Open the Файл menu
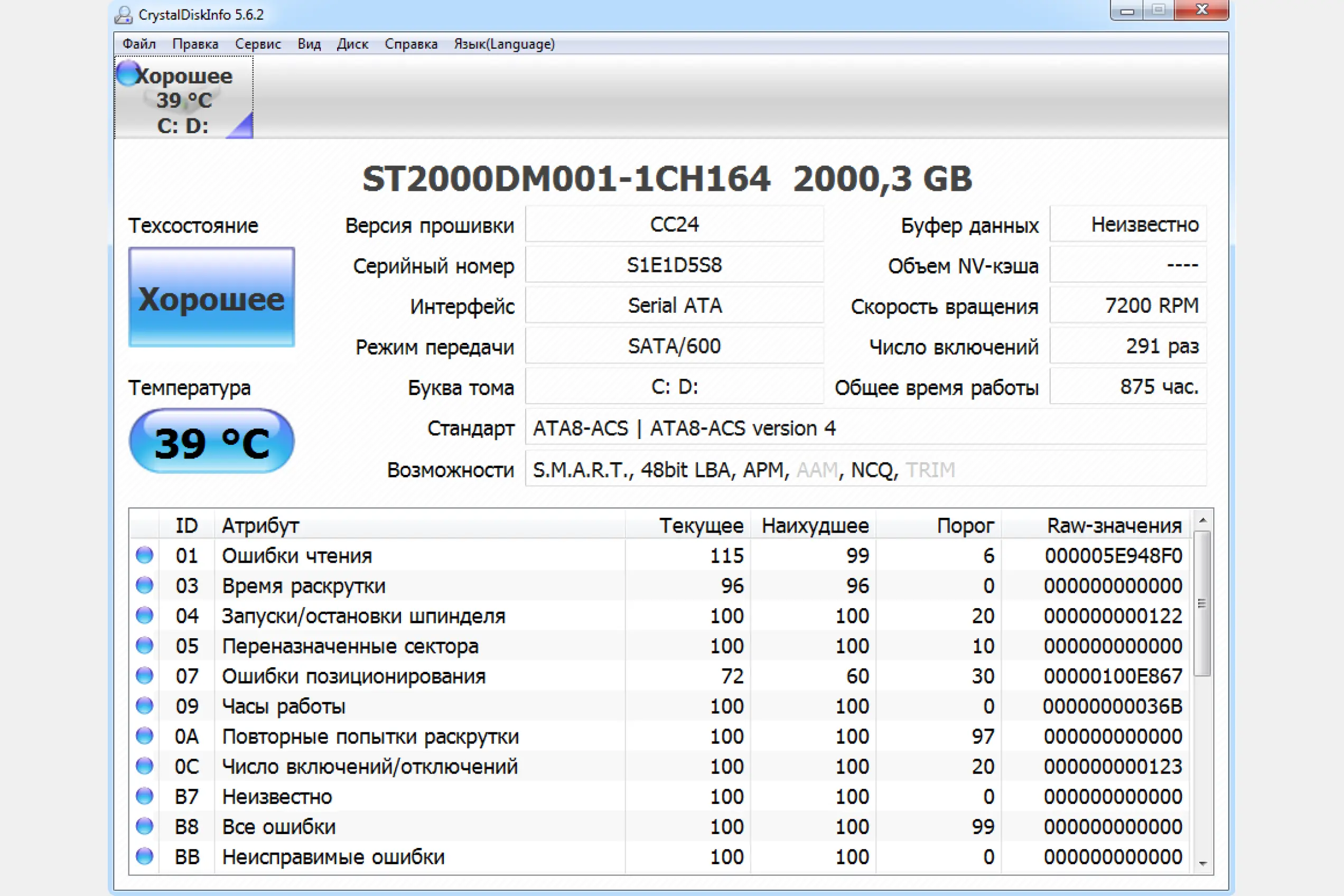1344x896 pixels. [139, 44]
